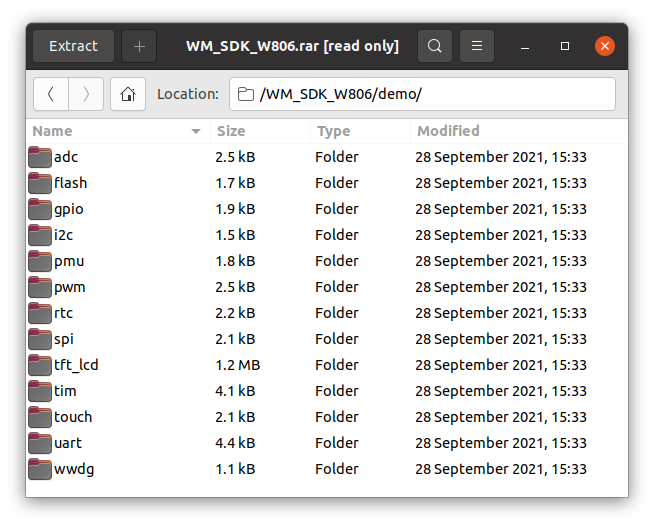Minimize the archive window

[x=525, y=46]
